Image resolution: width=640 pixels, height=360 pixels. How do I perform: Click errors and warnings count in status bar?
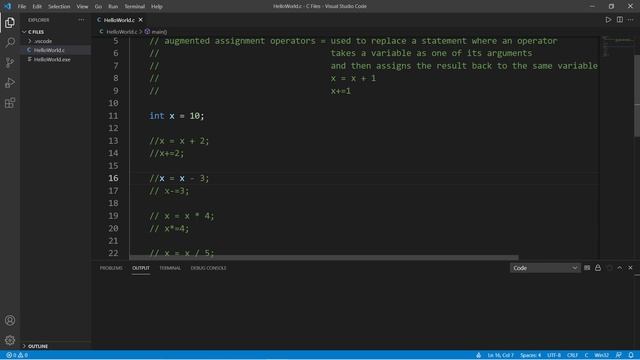pos(17,355)
